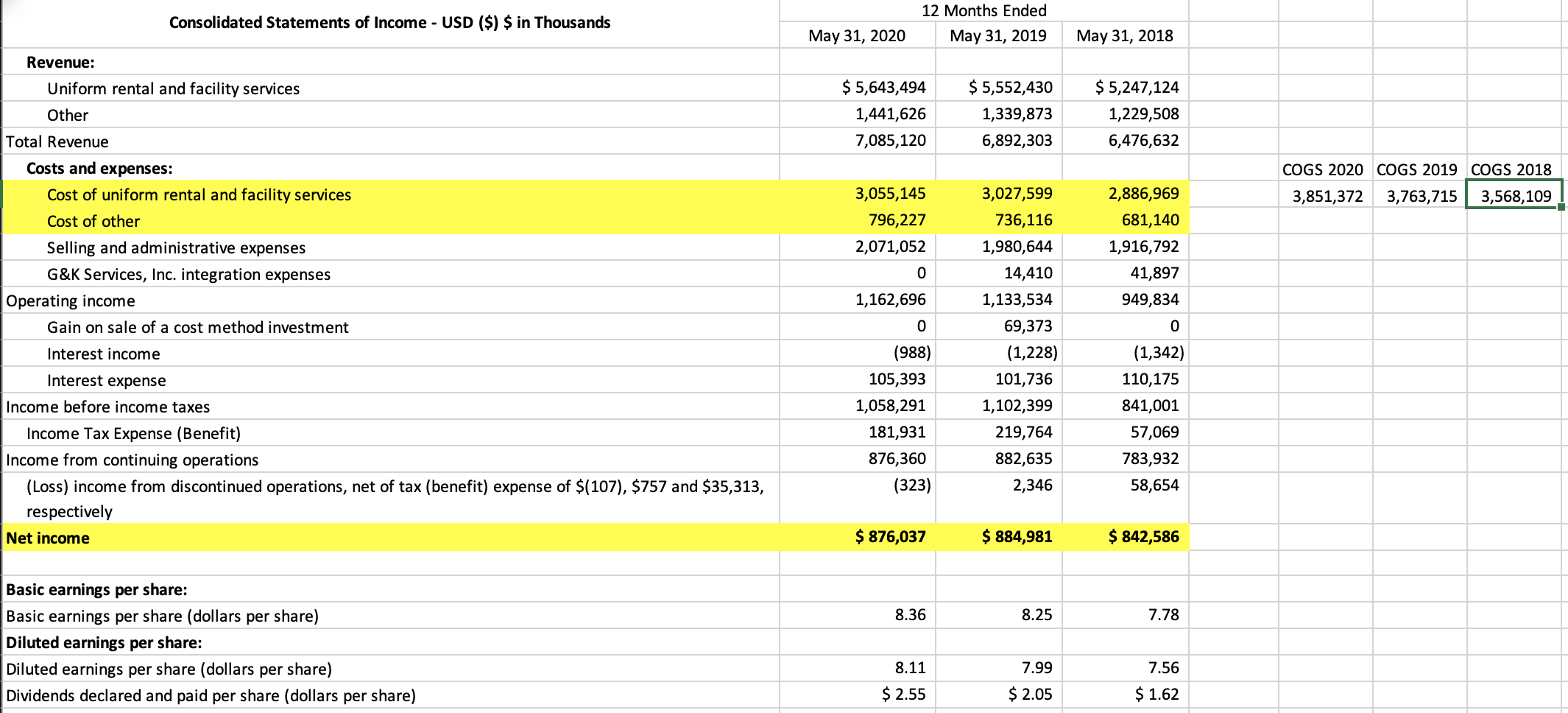Screen dimensions: 1568x713
Task: Select the 'Cost of other' row label
Action: coord(93,221)
